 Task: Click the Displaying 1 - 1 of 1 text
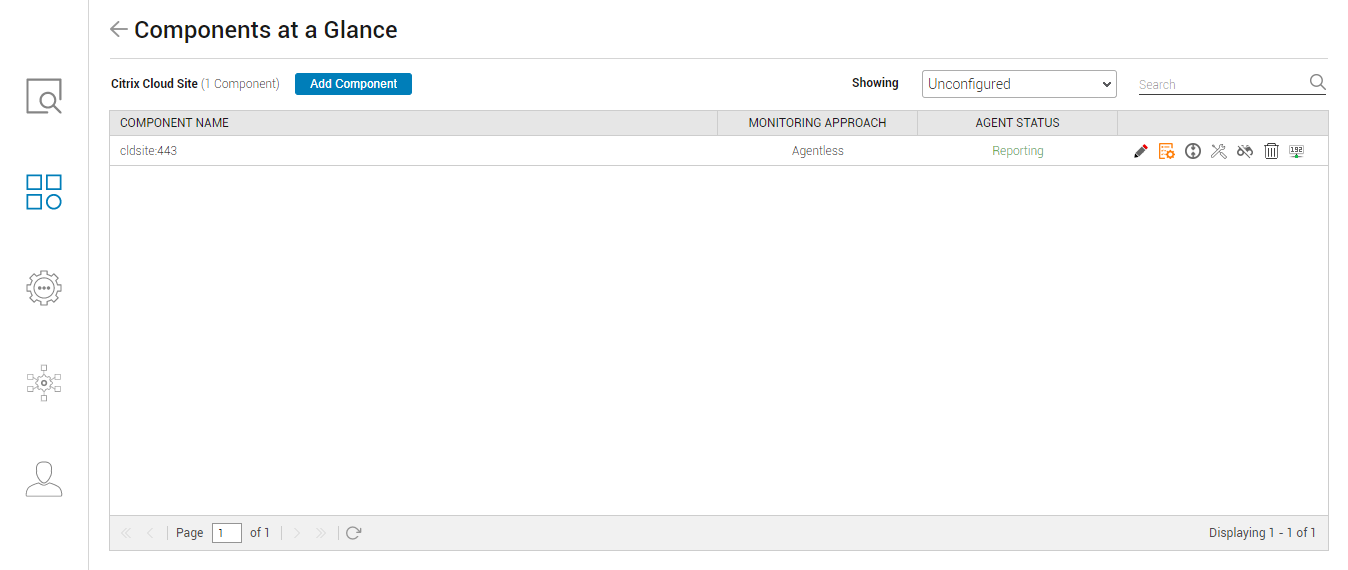click(1262, 533)
